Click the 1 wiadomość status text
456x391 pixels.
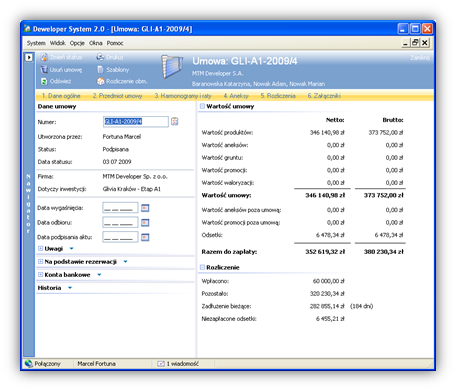point(183,364)
